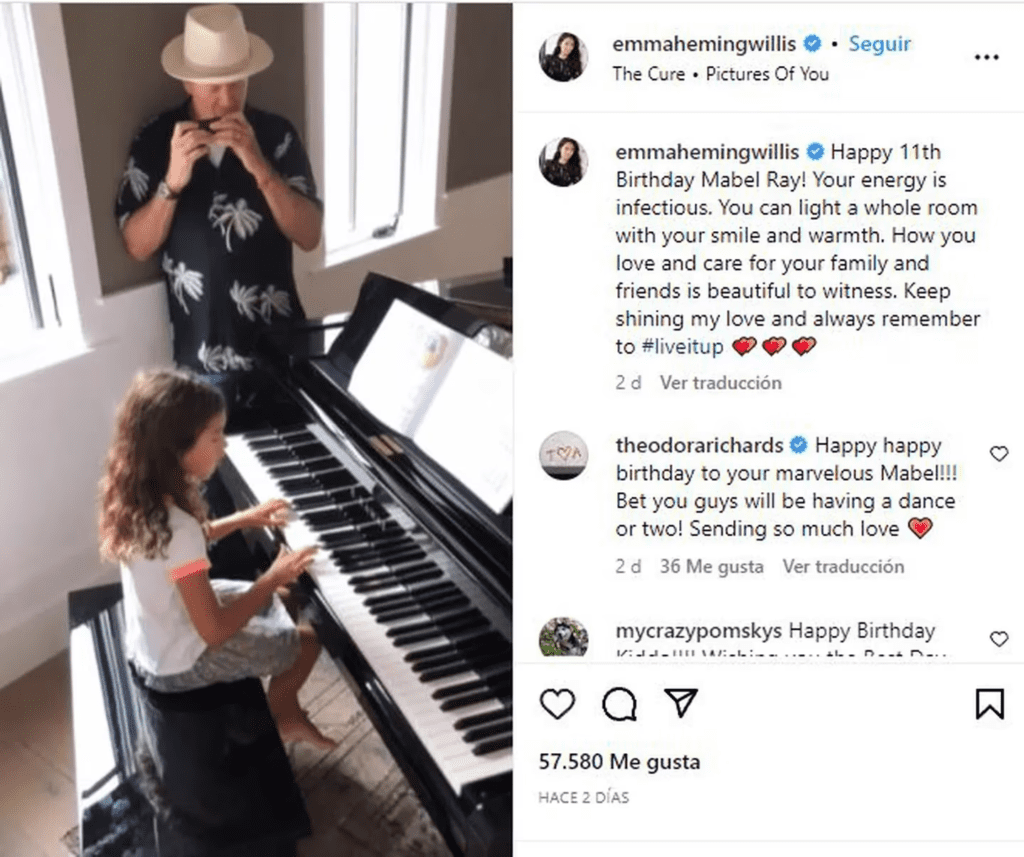Open mycrazypomskys profile avatar

click(564, 636)
